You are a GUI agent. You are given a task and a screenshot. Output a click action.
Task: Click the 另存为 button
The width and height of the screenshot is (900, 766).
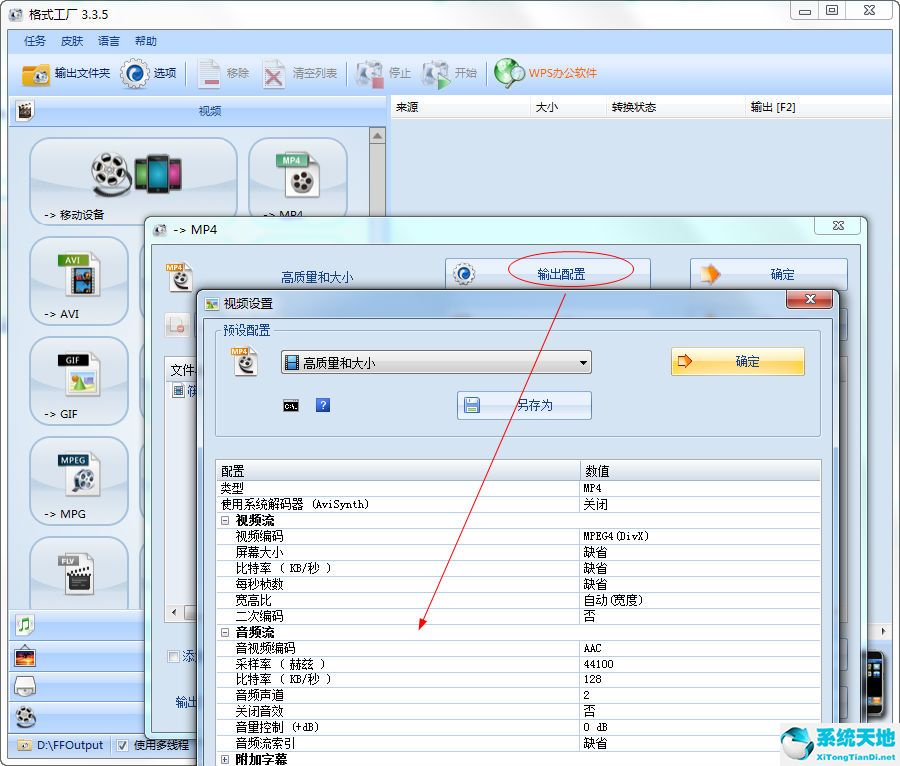pyautogui.click(x=524, y=405)
